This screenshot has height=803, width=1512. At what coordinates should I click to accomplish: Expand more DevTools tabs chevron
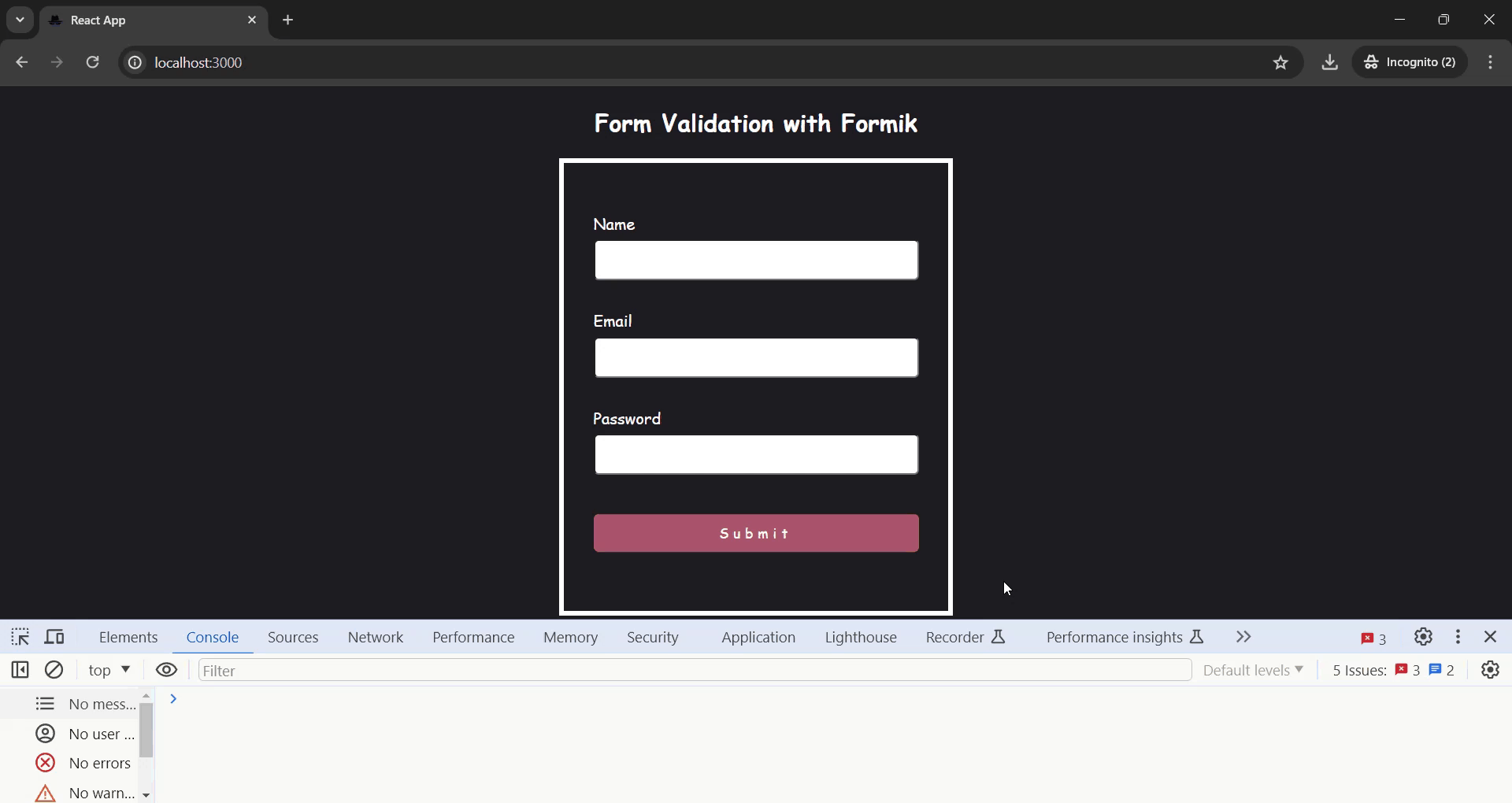coord(1243,637)
